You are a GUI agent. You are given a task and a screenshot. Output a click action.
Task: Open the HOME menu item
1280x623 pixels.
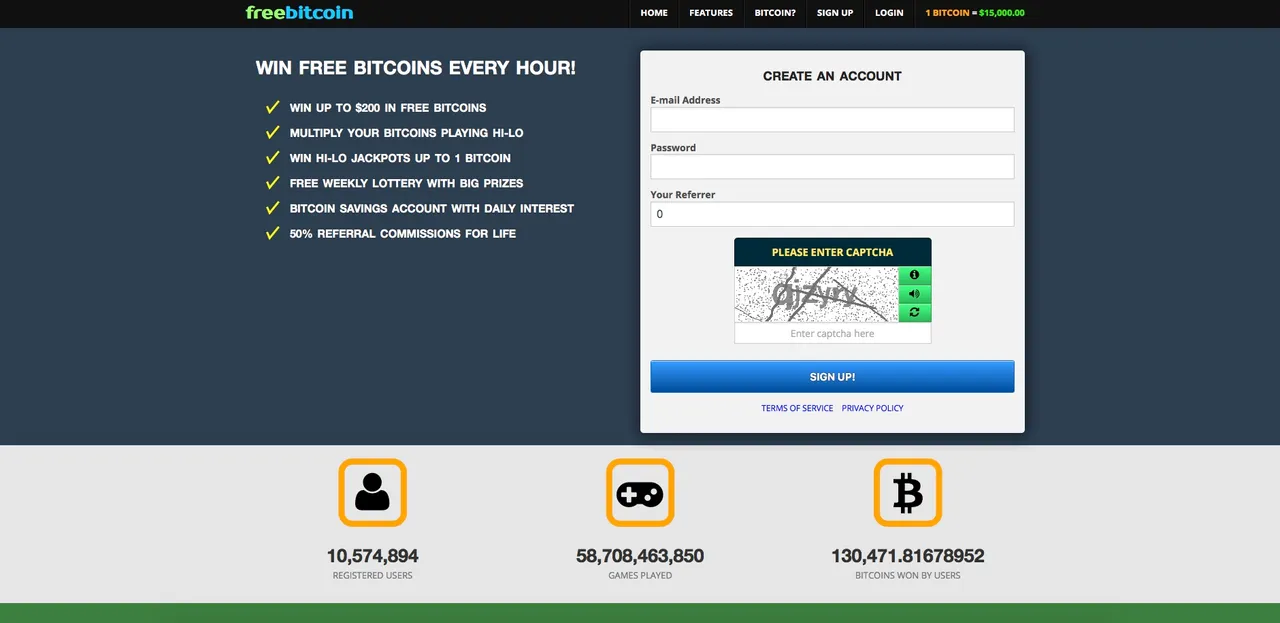point(654,13)
